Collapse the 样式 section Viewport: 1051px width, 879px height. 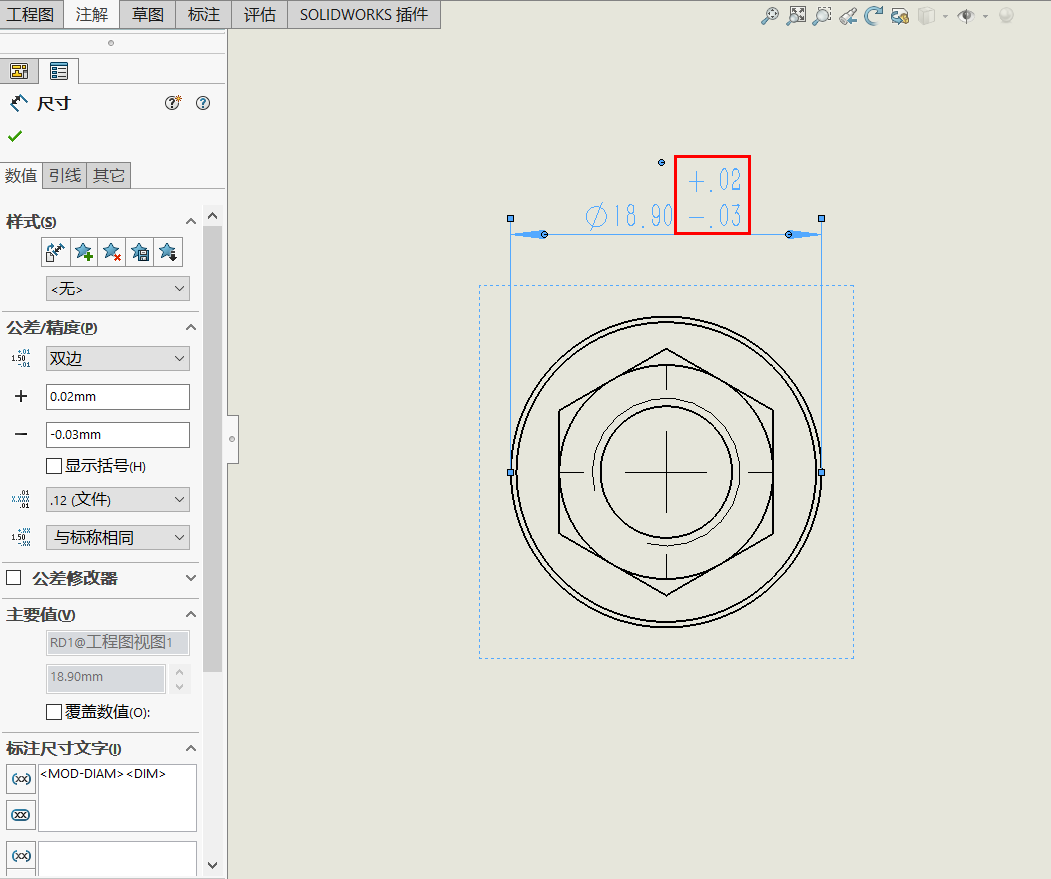click(191, 221)
